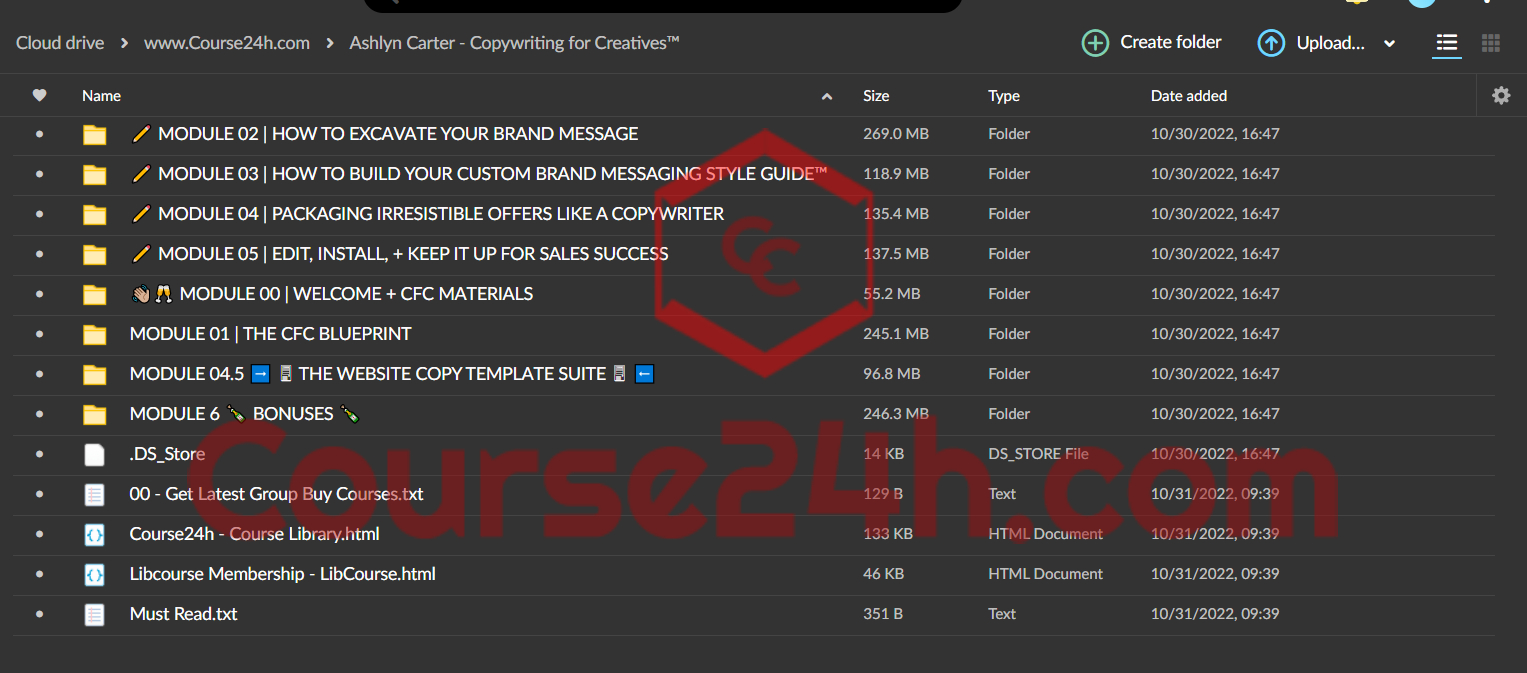
Task: Toggle favourite dot for MODULE 03 row
Action: 39,174
